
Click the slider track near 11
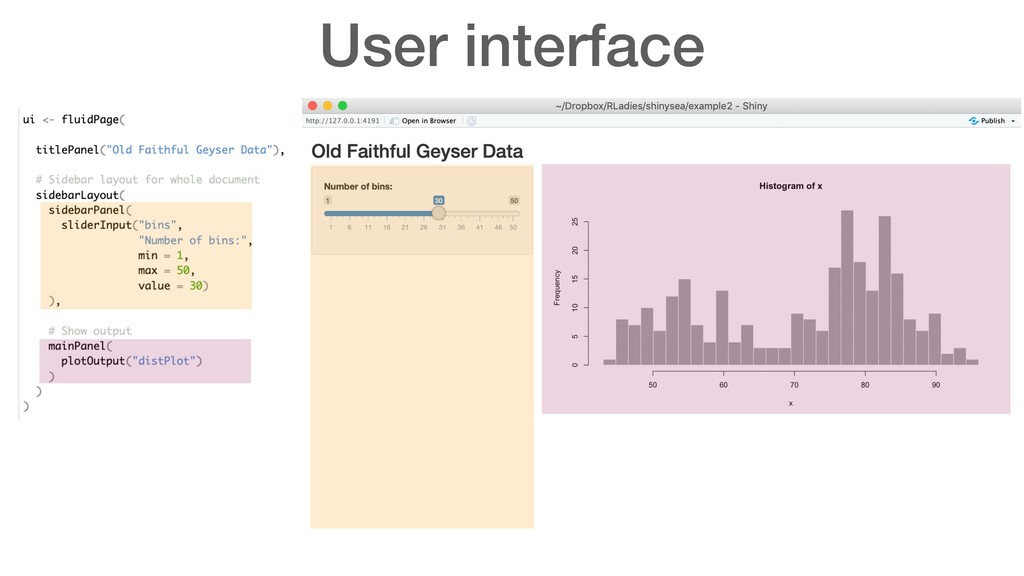[x=367, y=213]
